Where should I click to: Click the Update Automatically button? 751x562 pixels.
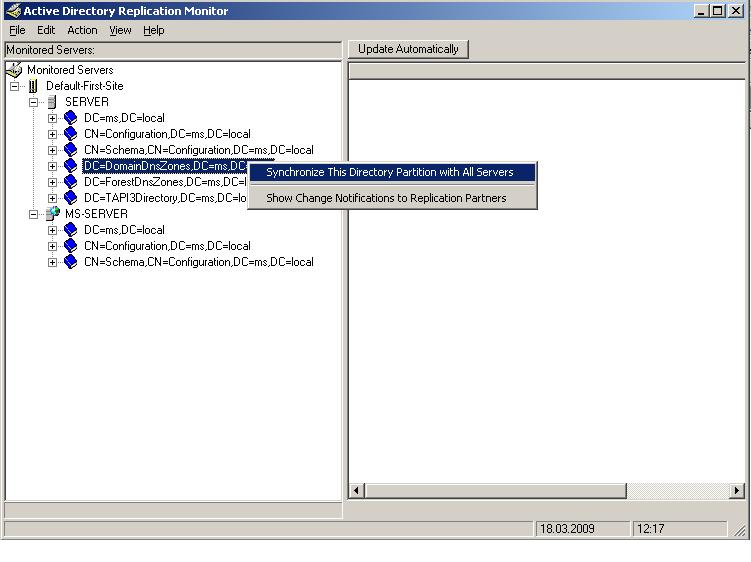coord(408,49)
